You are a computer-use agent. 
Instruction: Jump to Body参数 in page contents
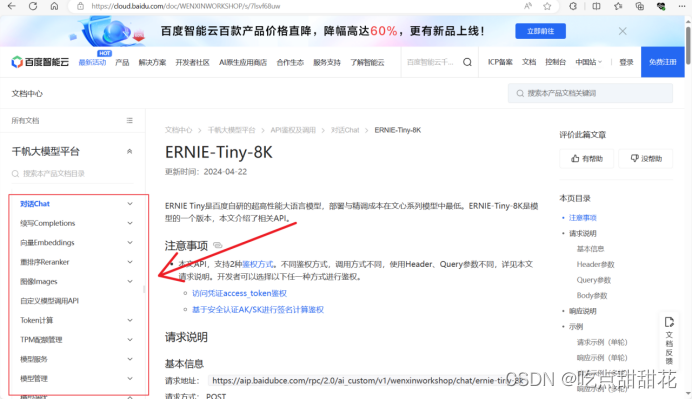point(592,295)
